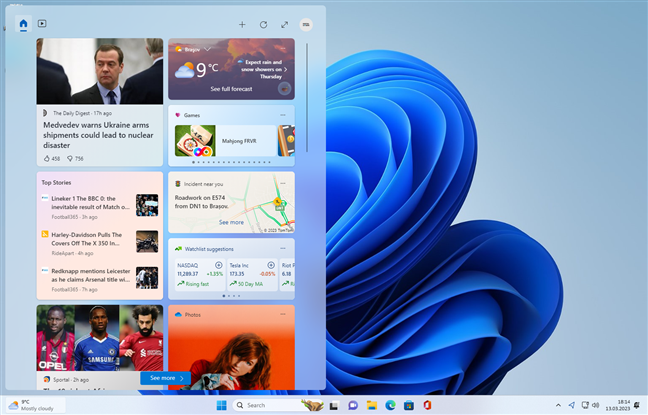Screen dimensions: 648x415
Task: Refresh the widgets feed
Action: click(x=263, y=25)
